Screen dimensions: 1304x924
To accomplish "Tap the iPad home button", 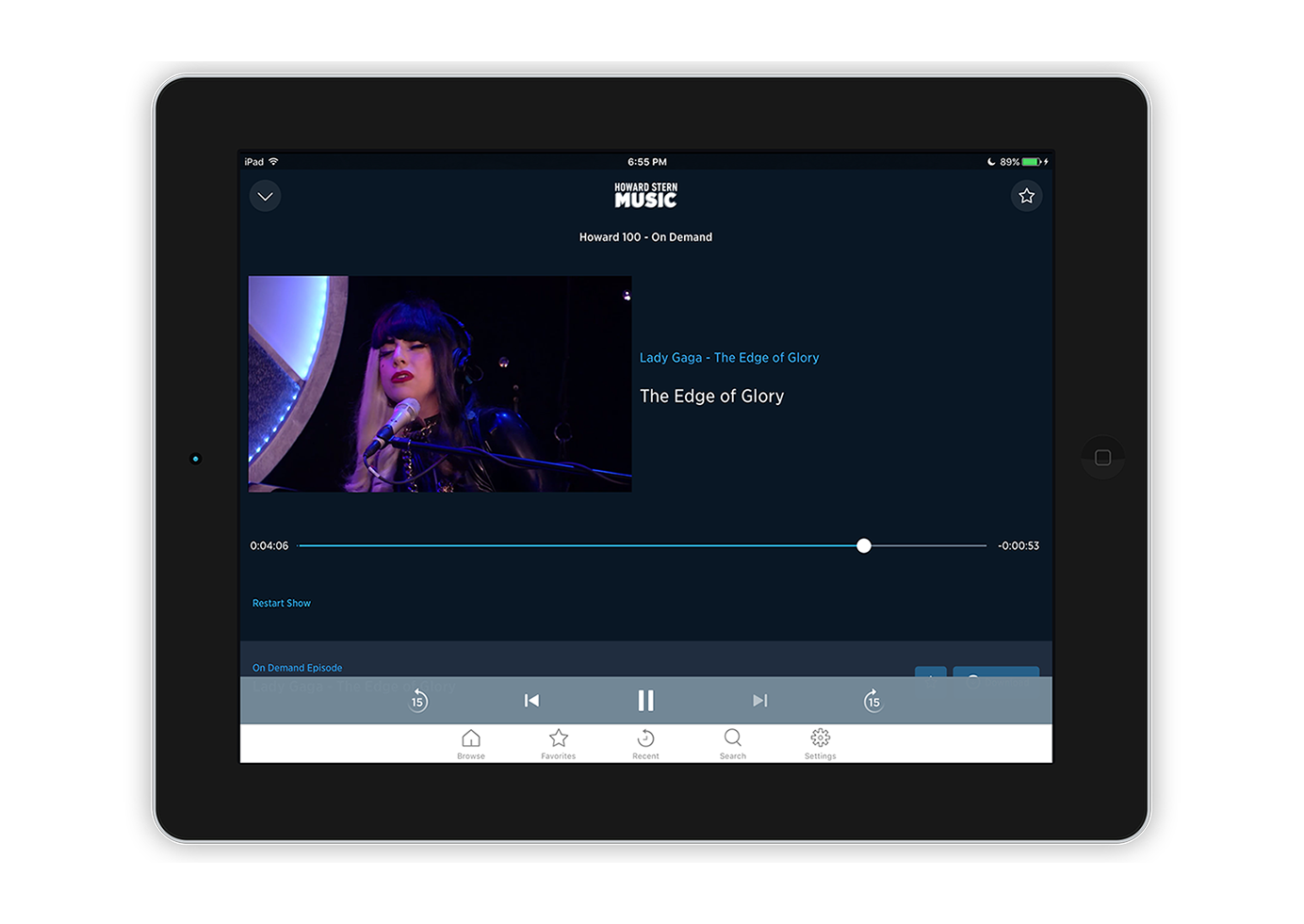I will point(1103,458).
